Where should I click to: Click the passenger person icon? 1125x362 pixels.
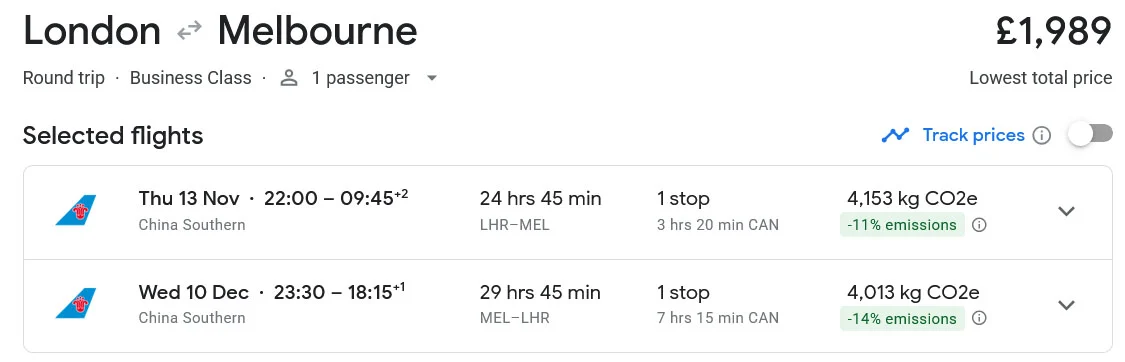pyautogui.click(x=289, y=77)
